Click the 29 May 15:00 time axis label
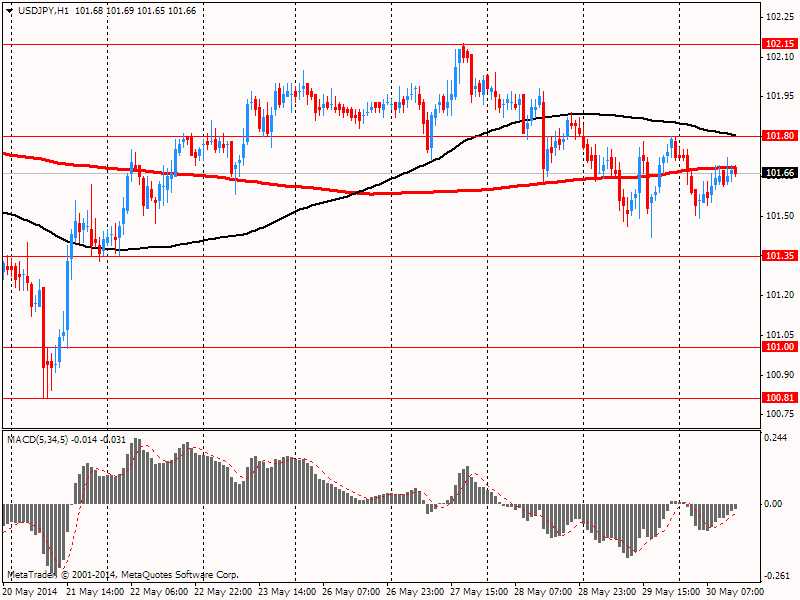Screen dimensions: 800x600 click(670, 592)
